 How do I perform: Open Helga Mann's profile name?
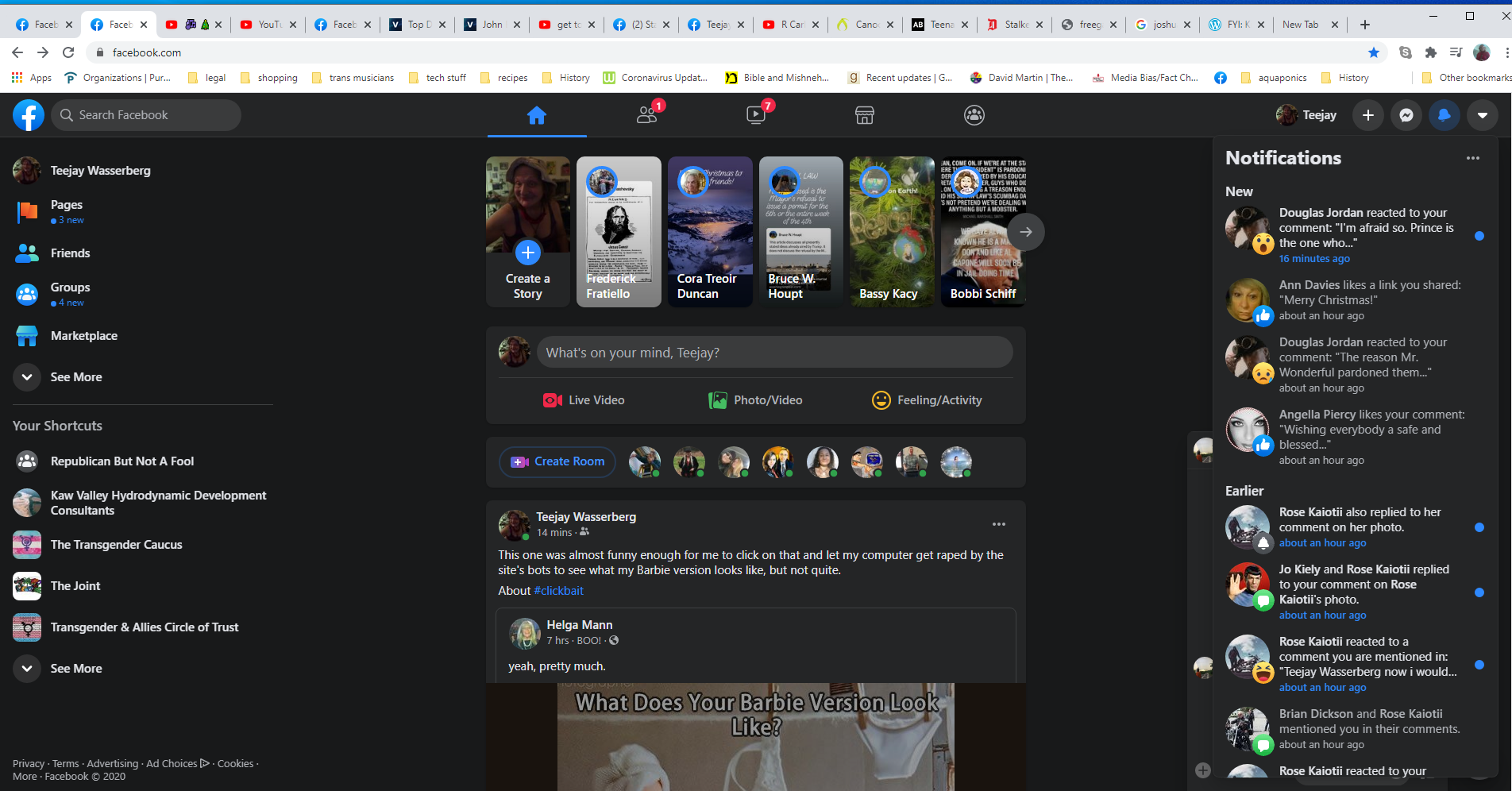[580, 625]
